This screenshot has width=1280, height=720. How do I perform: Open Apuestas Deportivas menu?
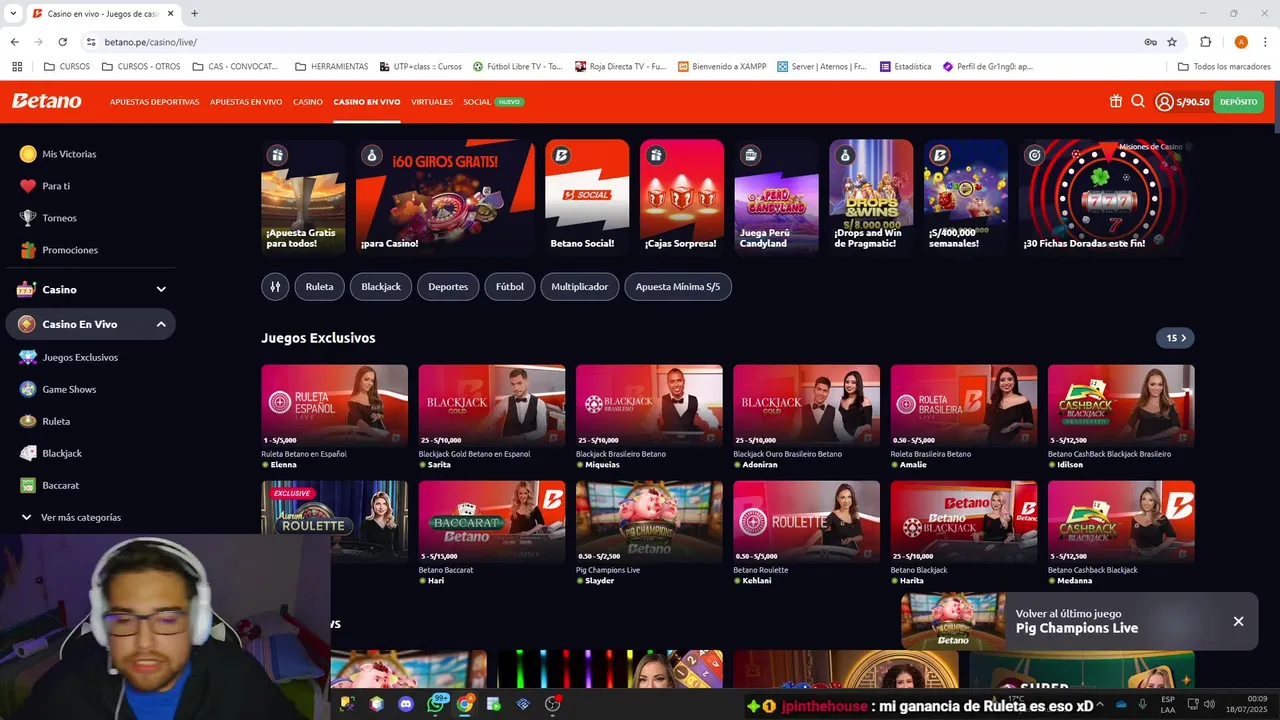click(154, 102)
